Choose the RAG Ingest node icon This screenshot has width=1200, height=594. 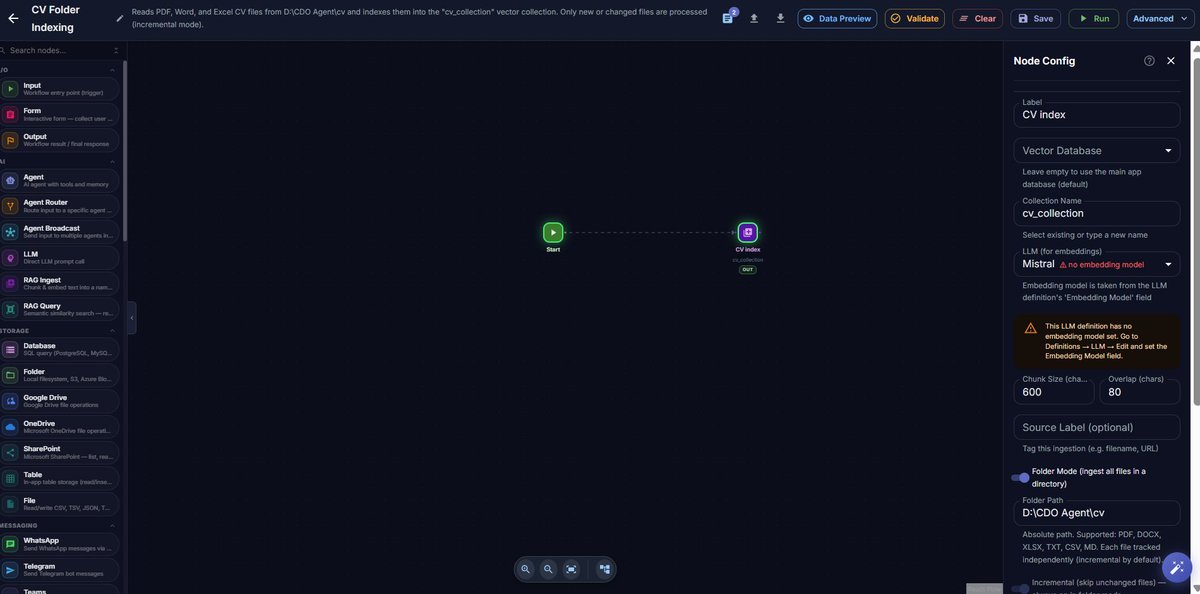[10, 284]
